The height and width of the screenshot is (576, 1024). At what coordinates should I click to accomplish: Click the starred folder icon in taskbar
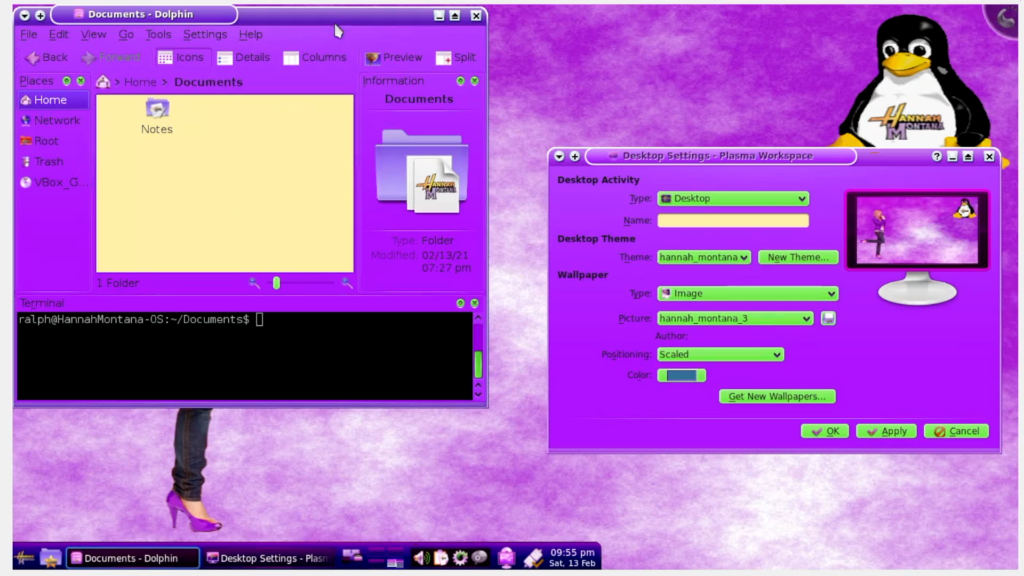tap(50, 557)
